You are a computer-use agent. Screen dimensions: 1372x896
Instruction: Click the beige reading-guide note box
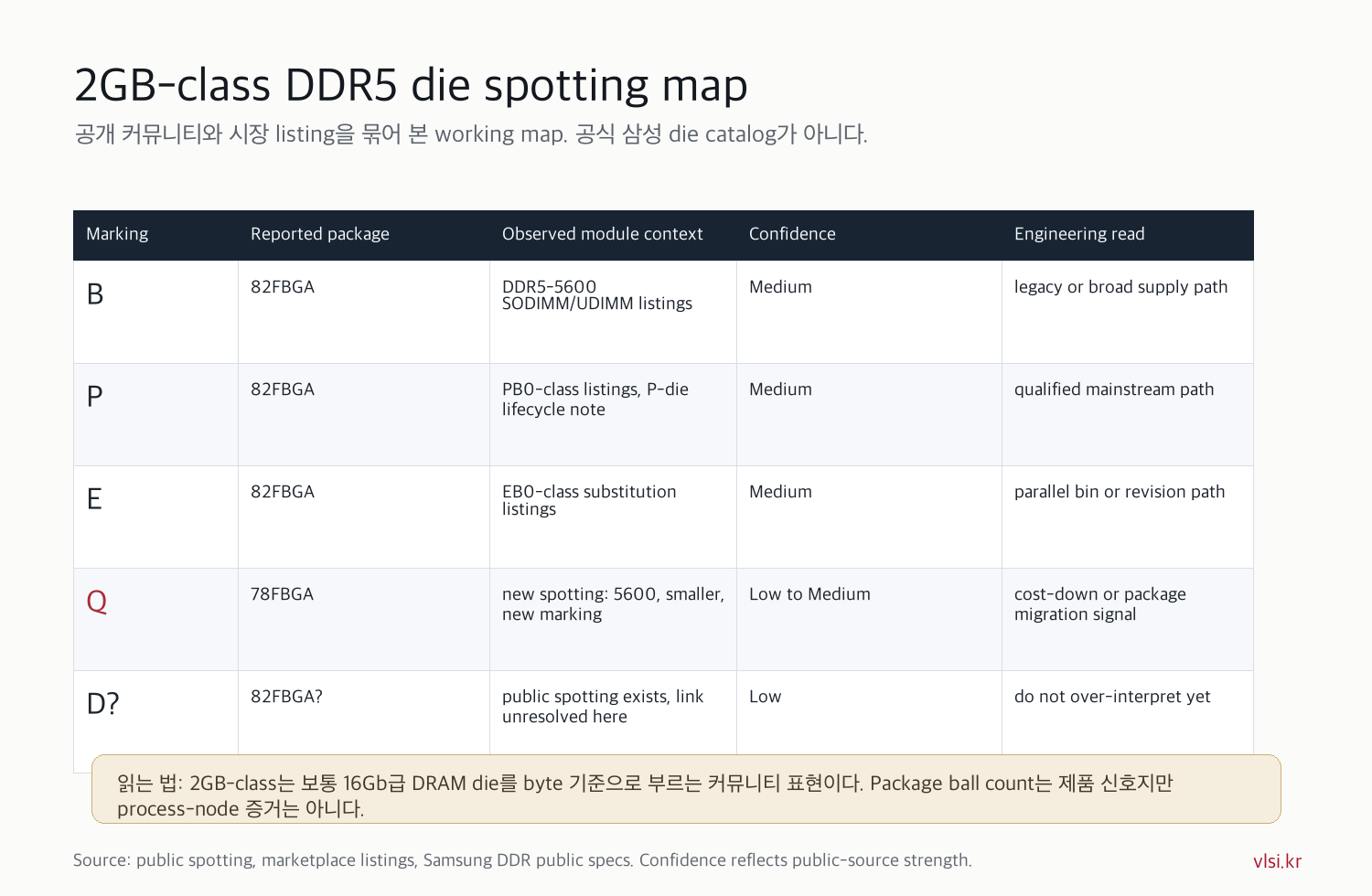pos(686,789)
